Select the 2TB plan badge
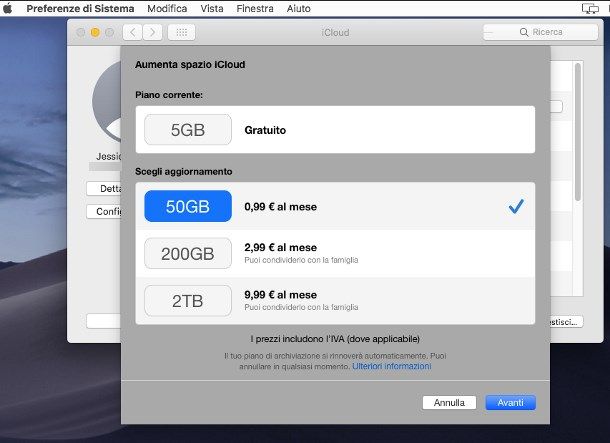Viewport: 610px width, 443px height. click(188, 301)
